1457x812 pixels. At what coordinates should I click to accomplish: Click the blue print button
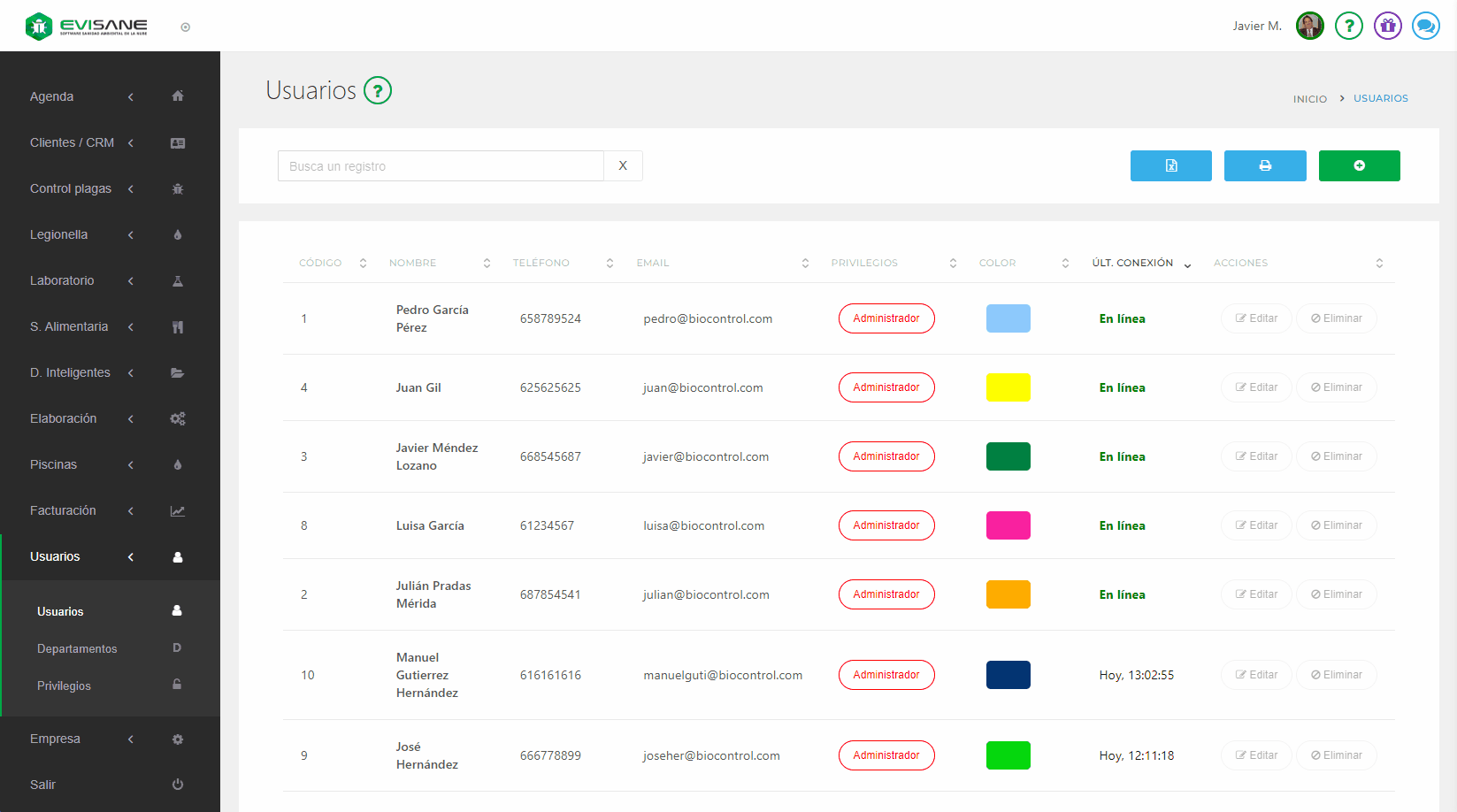coord(1265,165)
